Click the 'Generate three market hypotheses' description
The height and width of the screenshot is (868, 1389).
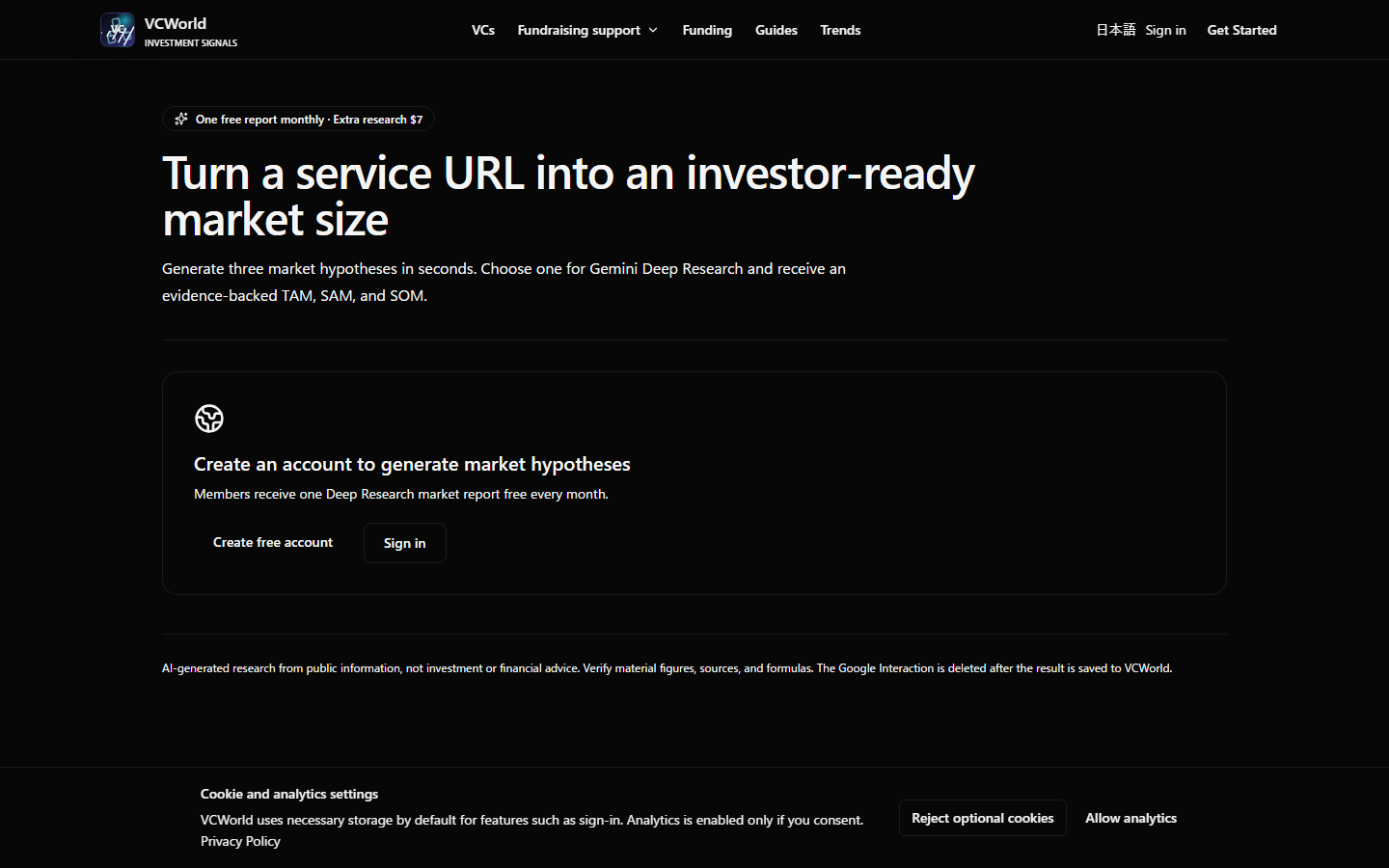point(504,282)
